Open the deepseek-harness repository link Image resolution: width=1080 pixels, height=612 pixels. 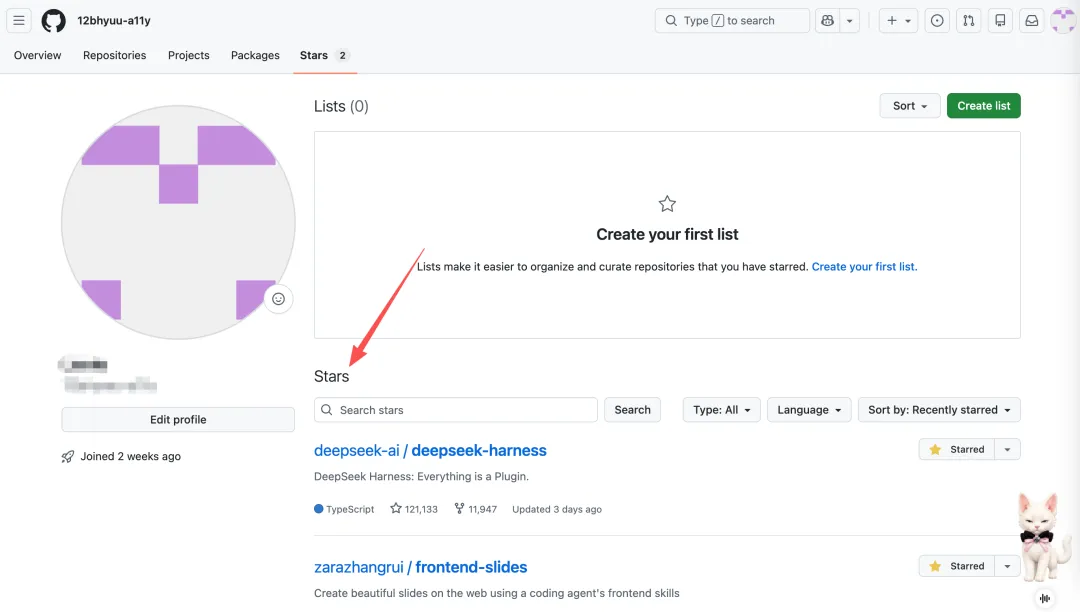coord(479,450)
